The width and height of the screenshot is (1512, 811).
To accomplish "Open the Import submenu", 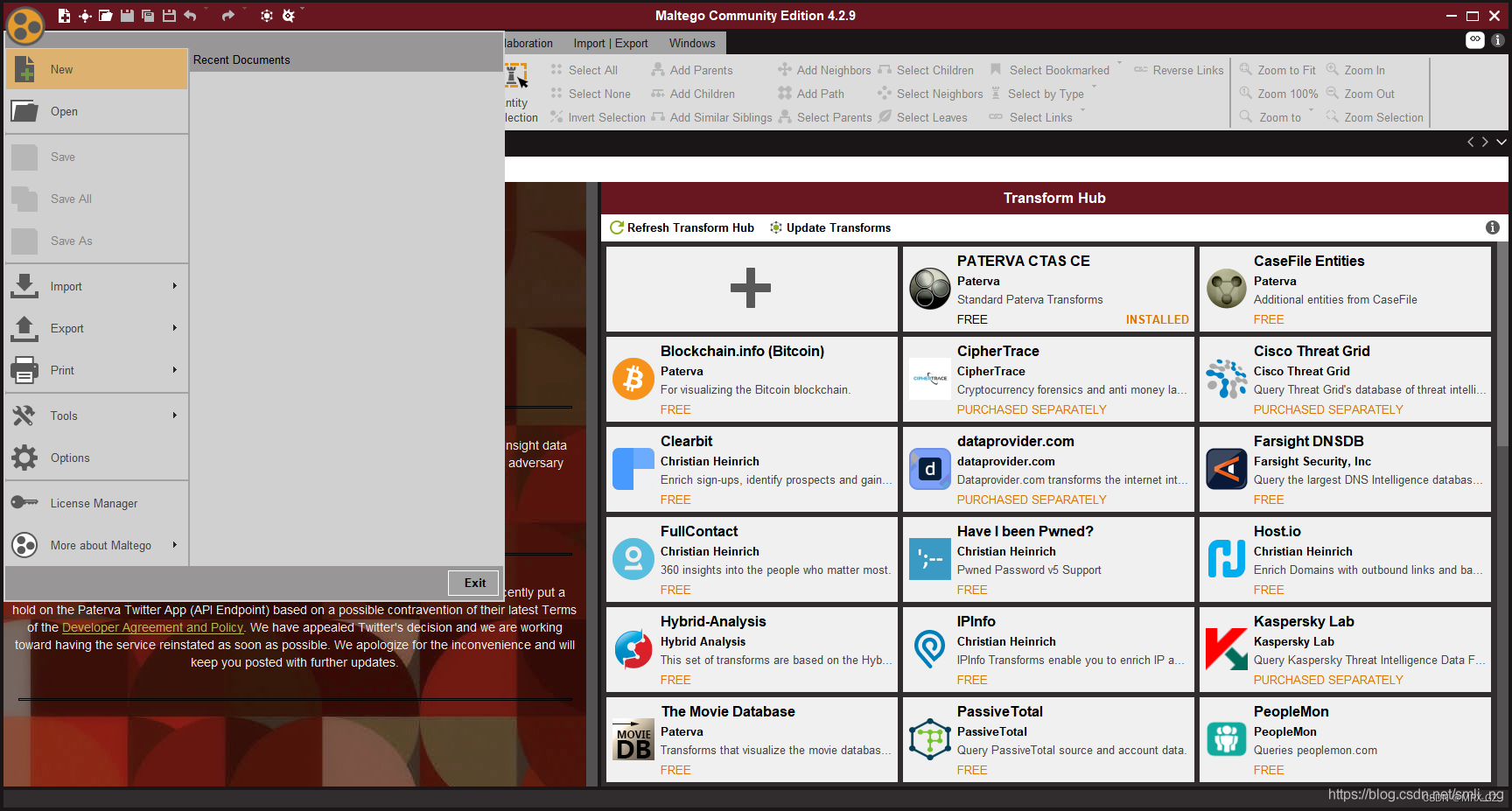I will (97, 286).
